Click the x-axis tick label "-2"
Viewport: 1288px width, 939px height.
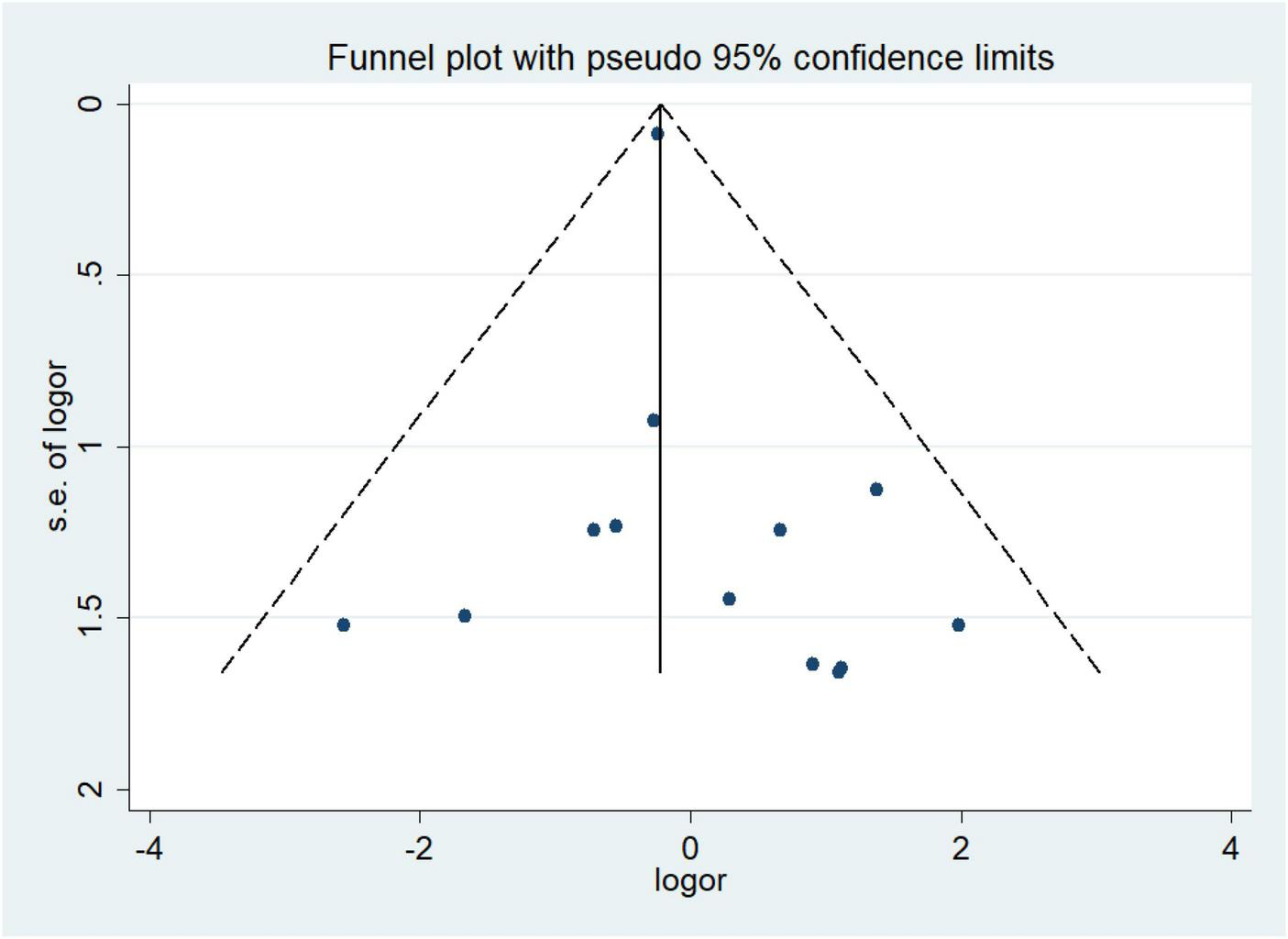(x=419, y=848)
